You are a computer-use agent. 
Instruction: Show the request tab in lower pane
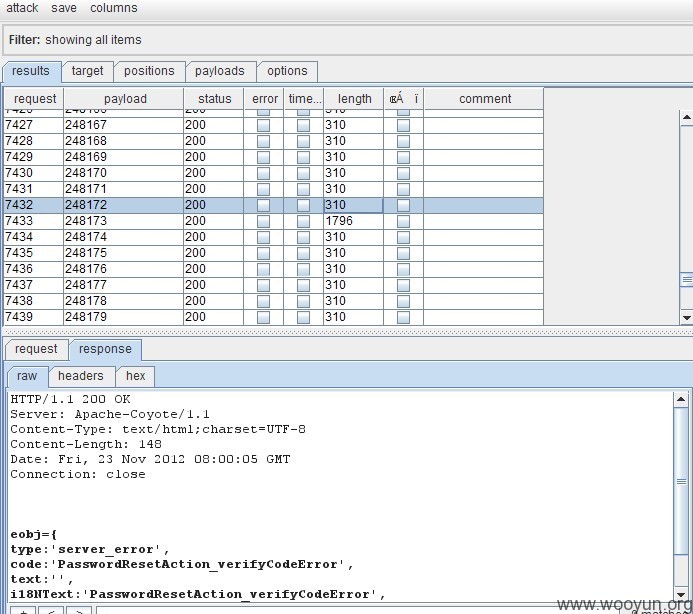pos(36,349)
